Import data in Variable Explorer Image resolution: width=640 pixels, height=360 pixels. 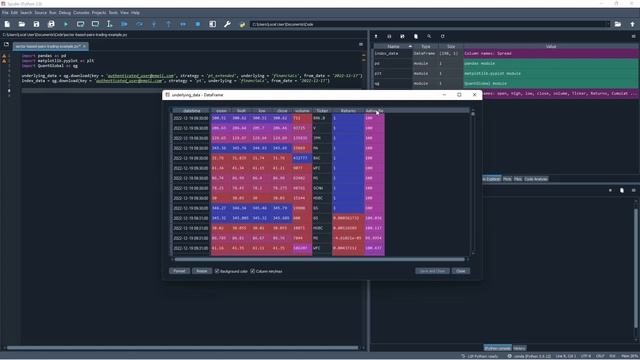(376, 36)
